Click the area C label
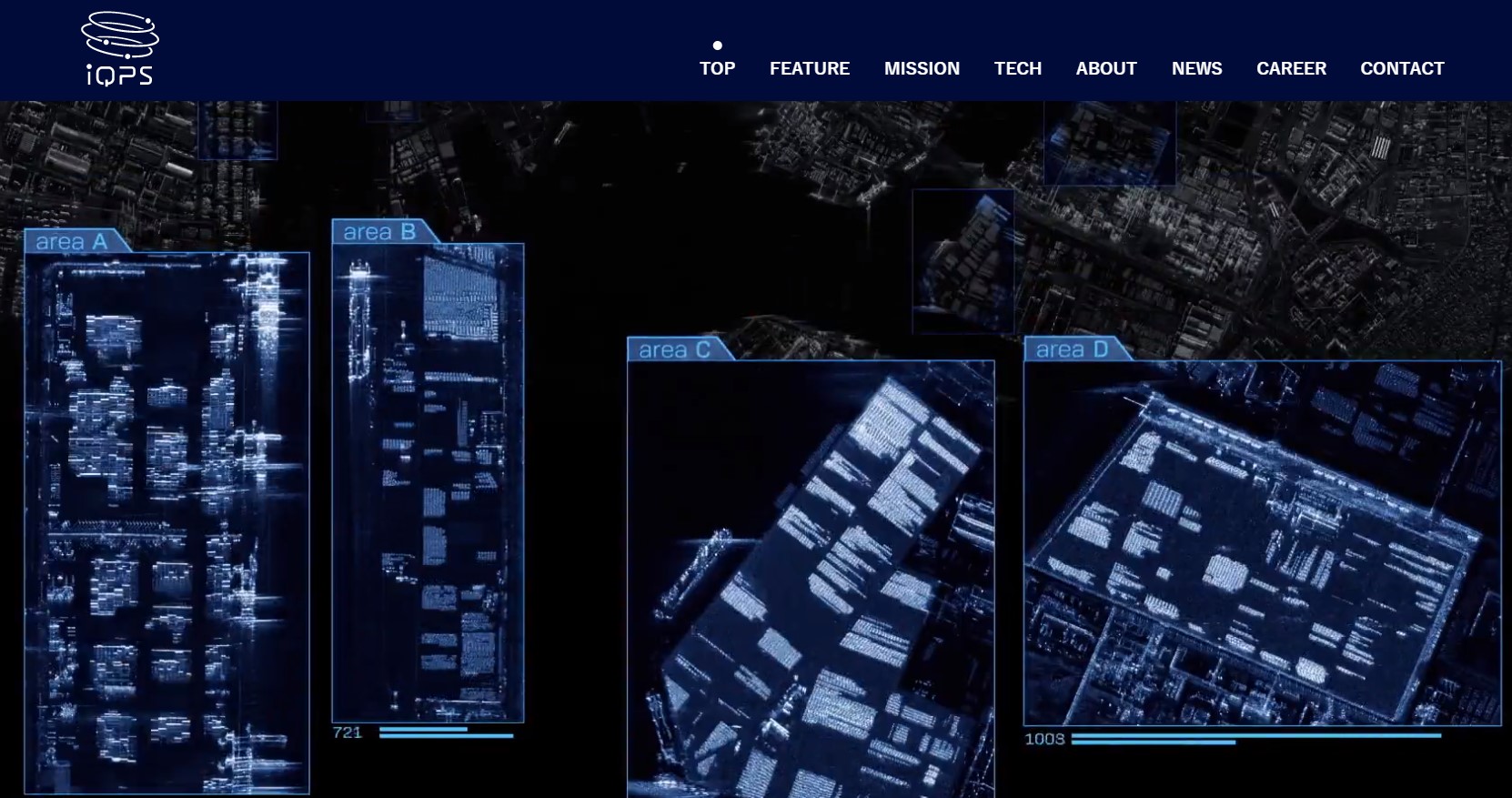The image size is (1512, 798). [674, 349]
